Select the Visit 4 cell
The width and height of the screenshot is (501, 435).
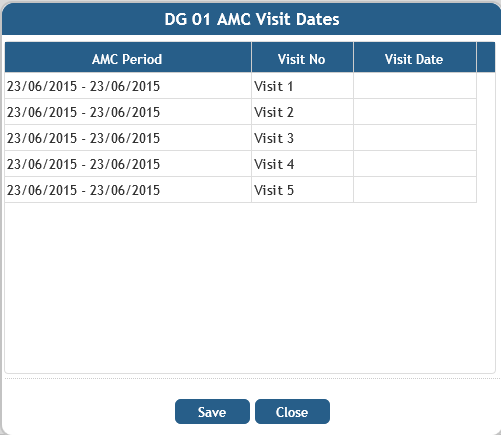point(302,164)
